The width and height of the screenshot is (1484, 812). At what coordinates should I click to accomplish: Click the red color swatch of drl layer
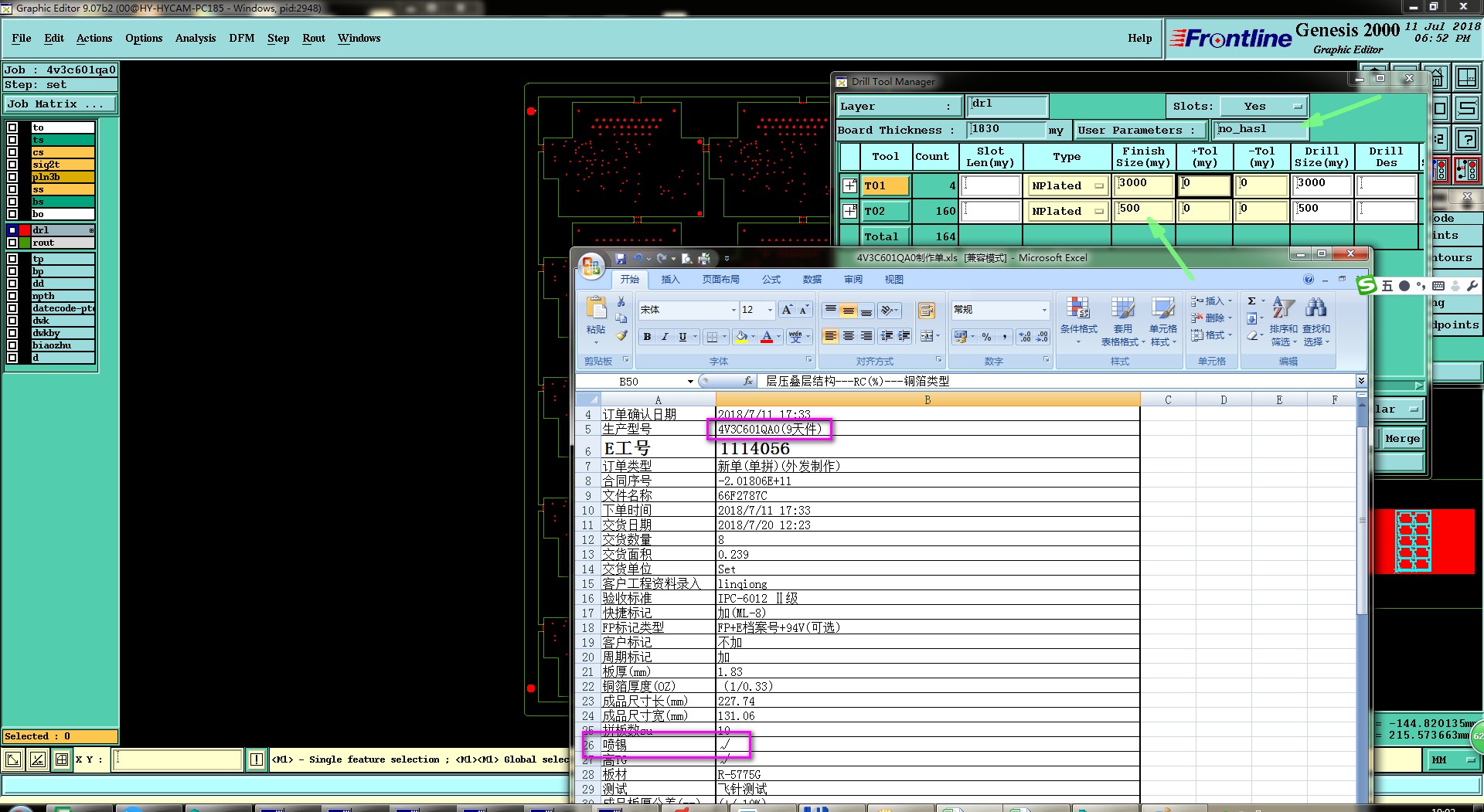(x=25, y=230)
